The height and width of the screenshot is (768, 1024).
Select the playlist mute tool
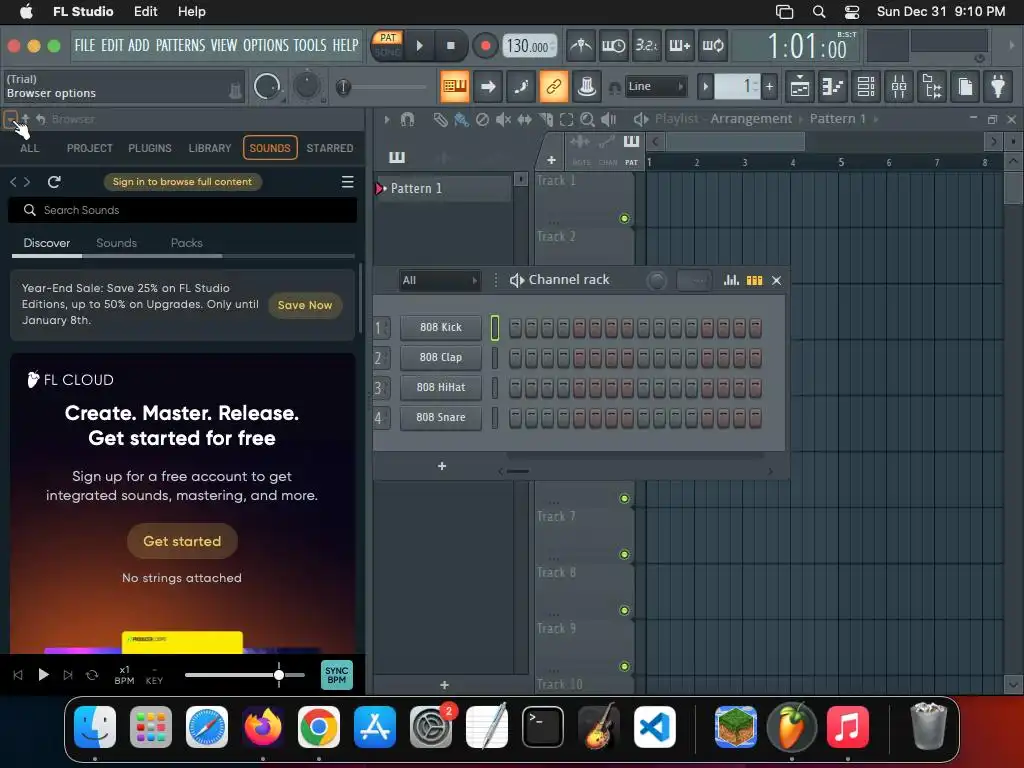[503, 120]
